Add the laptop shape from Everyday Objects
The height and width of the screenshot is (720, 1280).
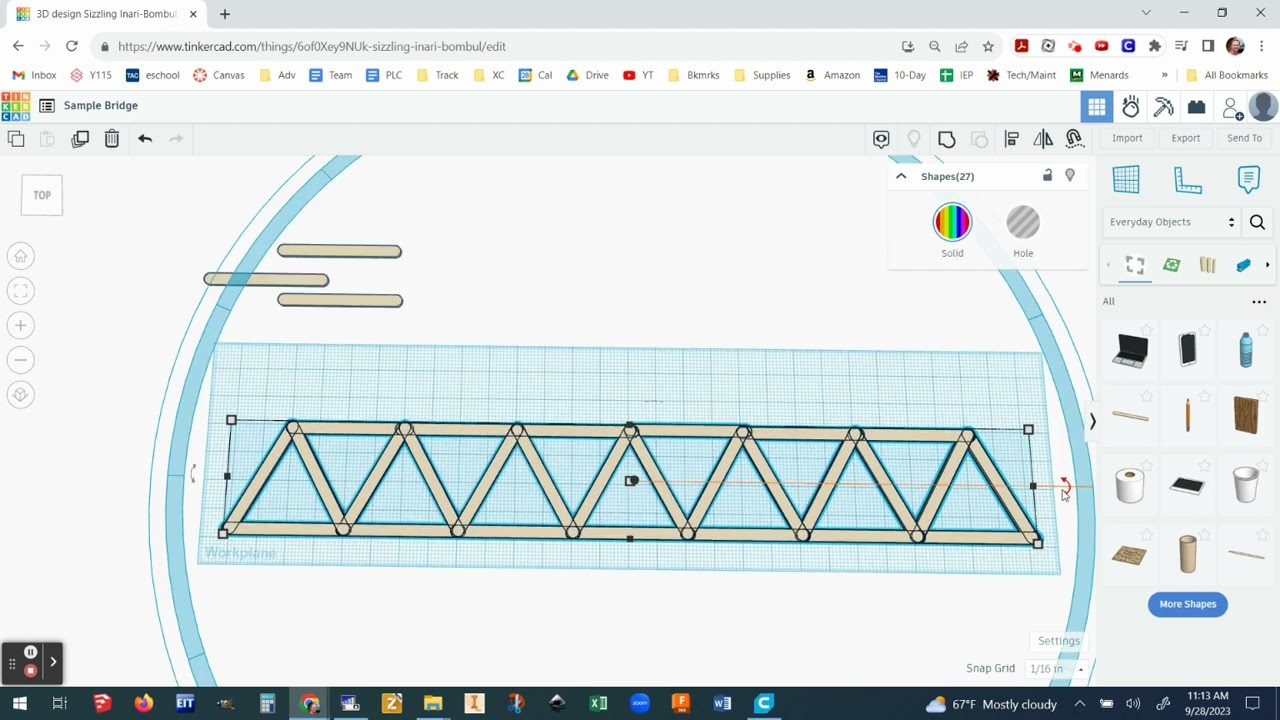click(x=1130, y=349)
